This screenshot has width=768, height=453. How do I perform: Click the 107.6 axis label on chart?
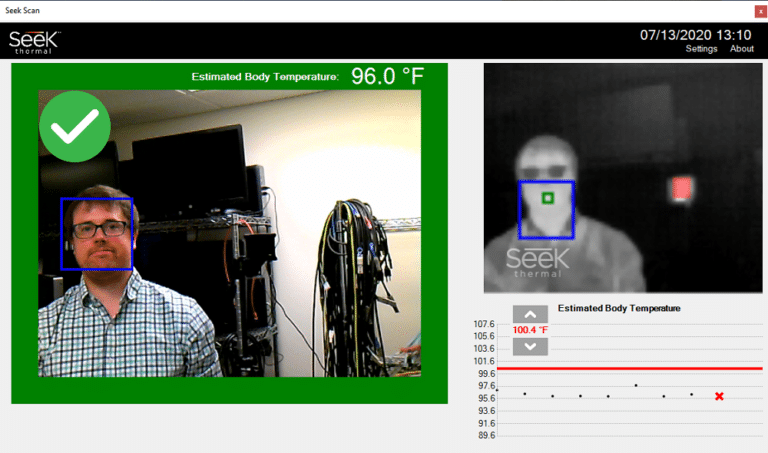click(x=484, y=324)
